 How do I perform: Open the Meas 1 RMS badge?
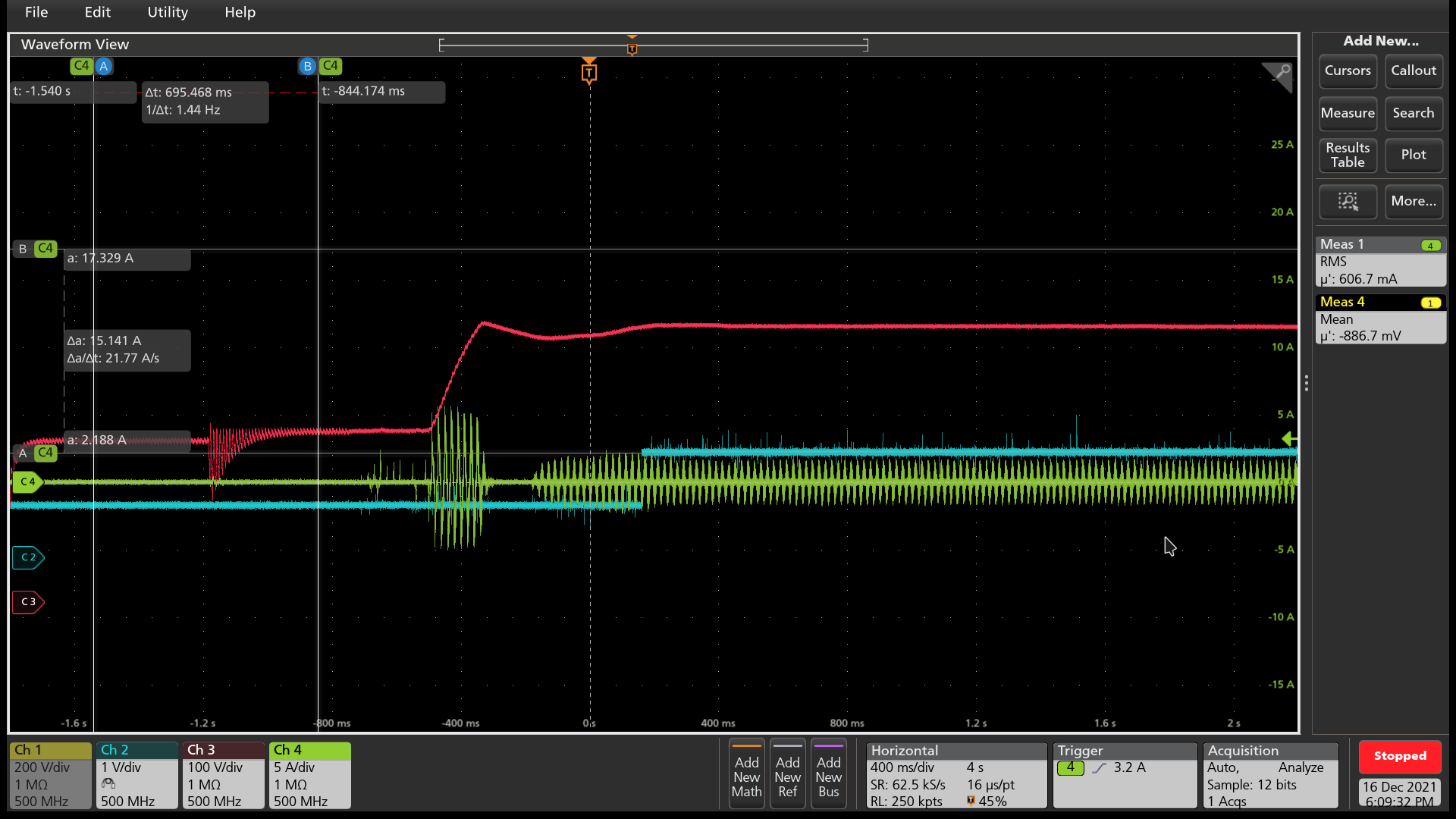click(x=1380, y=262)
